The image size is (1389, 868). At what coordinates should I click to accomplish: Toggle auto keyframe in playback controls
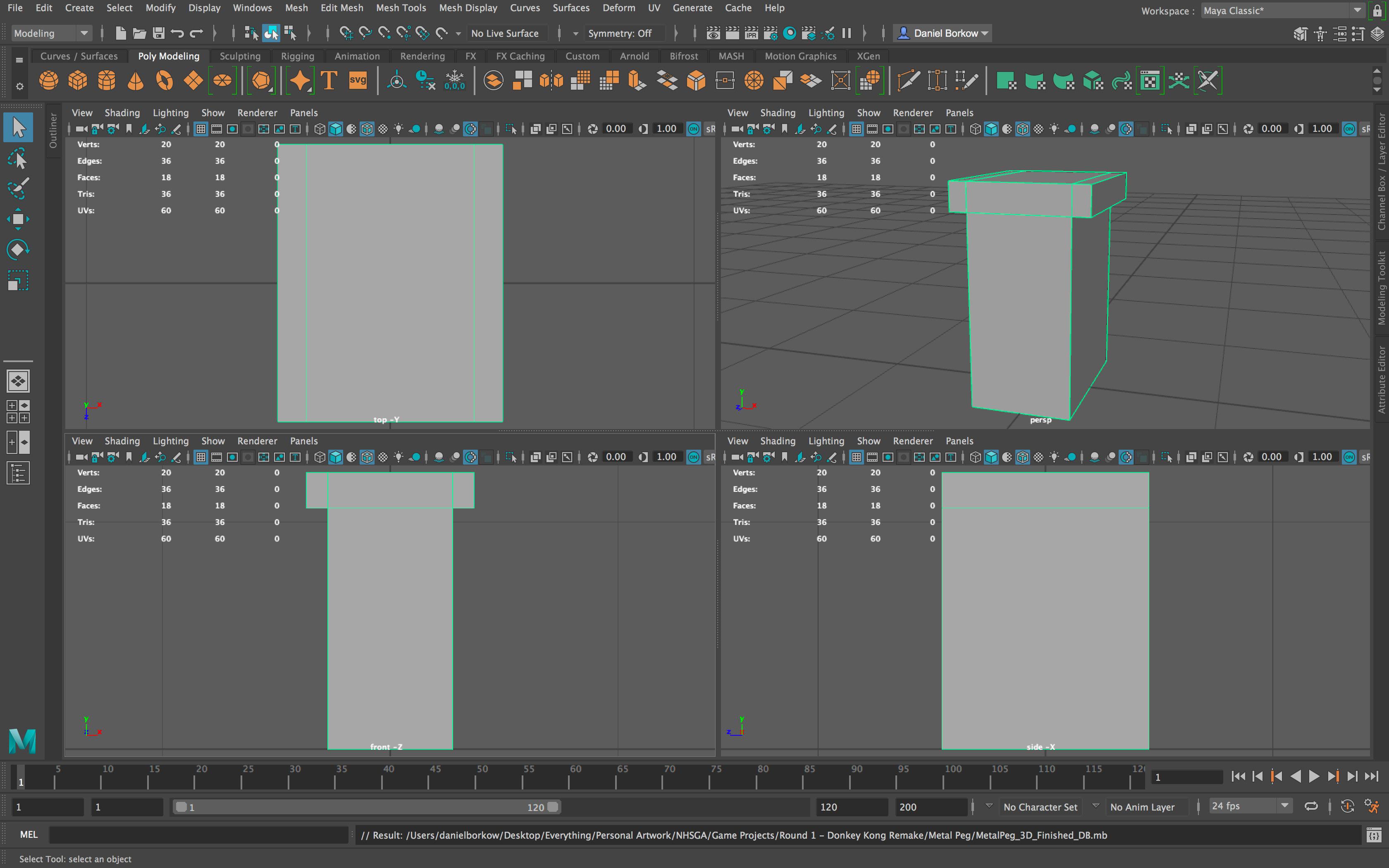pos(1347,806)
